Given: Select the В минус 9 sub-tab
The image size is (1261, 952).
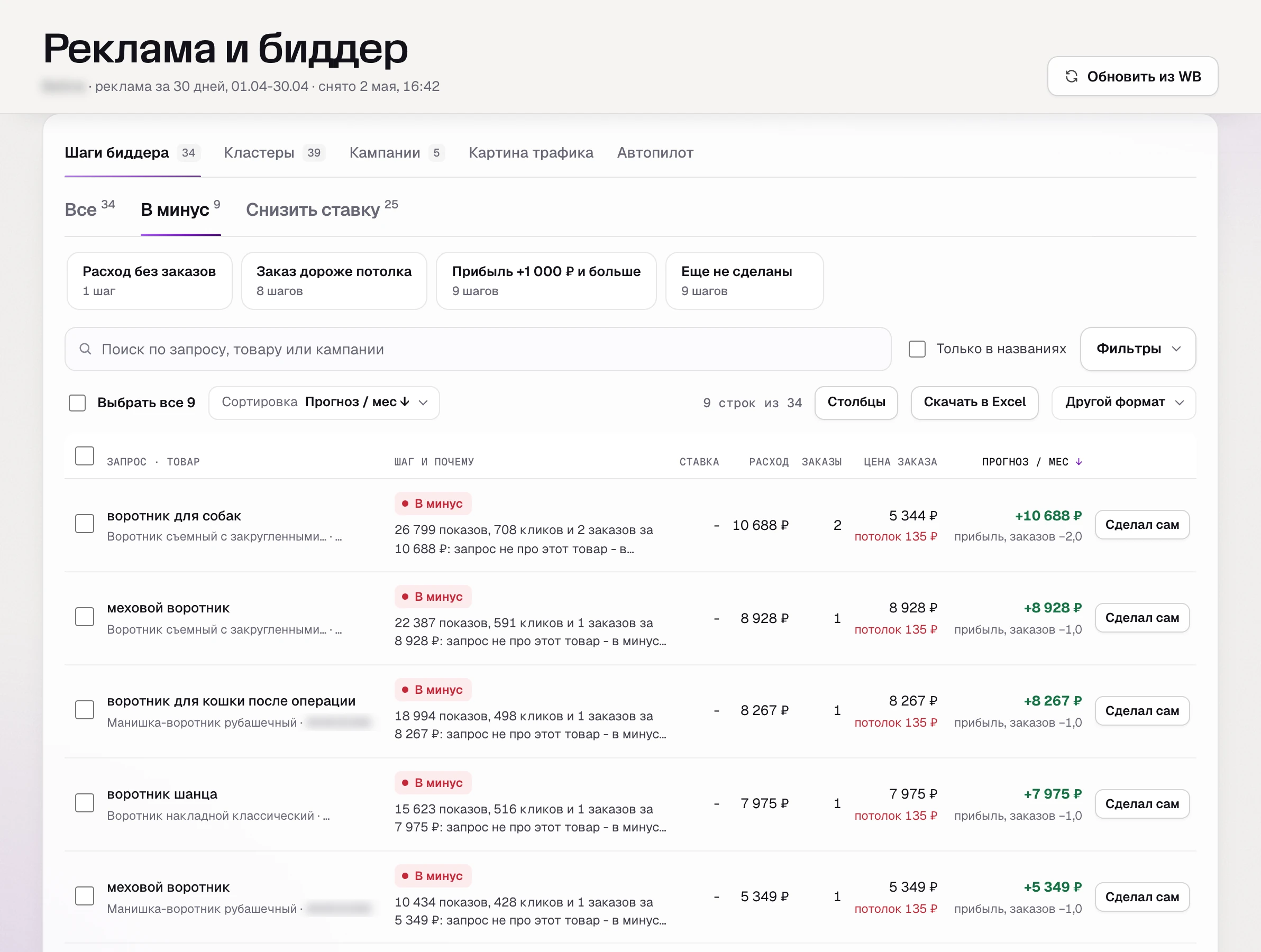Looking at the screenshot, I should click(x=181, y=209).
